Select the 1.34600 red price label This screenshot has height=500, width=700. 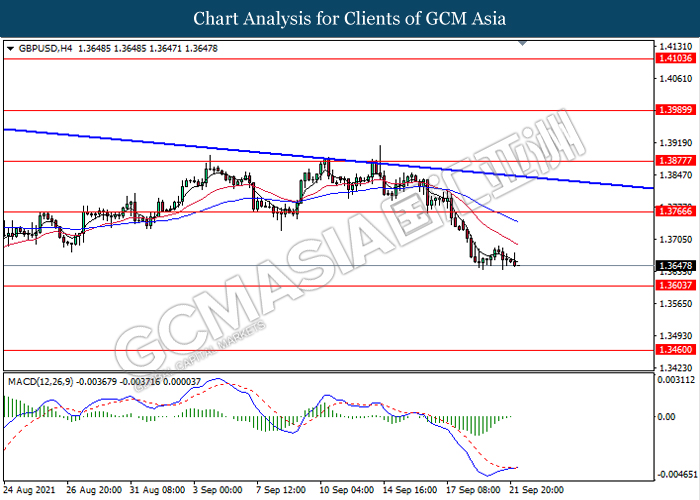(675, 350)
